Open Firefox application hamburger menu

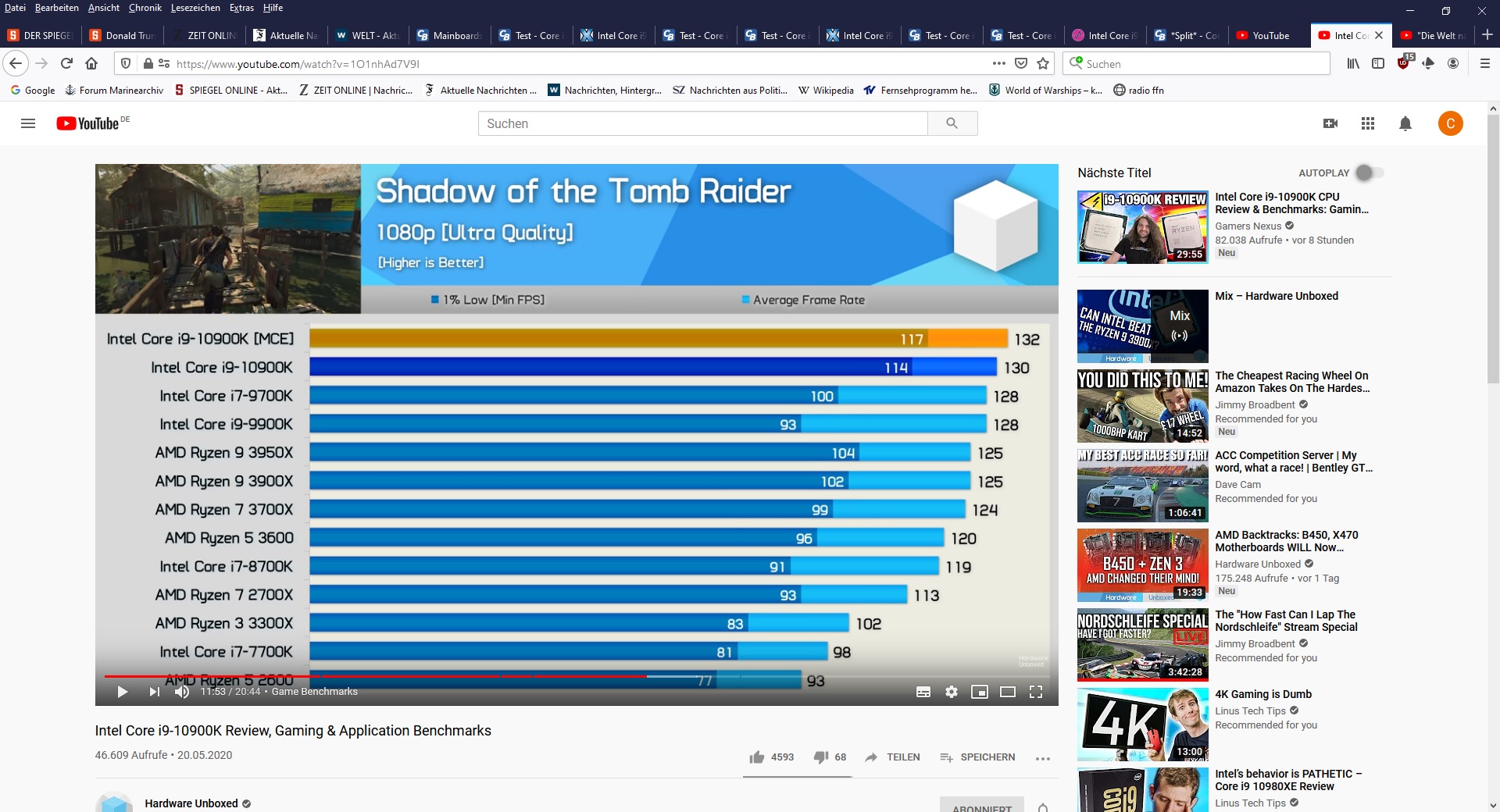(x=1484, y=63)
